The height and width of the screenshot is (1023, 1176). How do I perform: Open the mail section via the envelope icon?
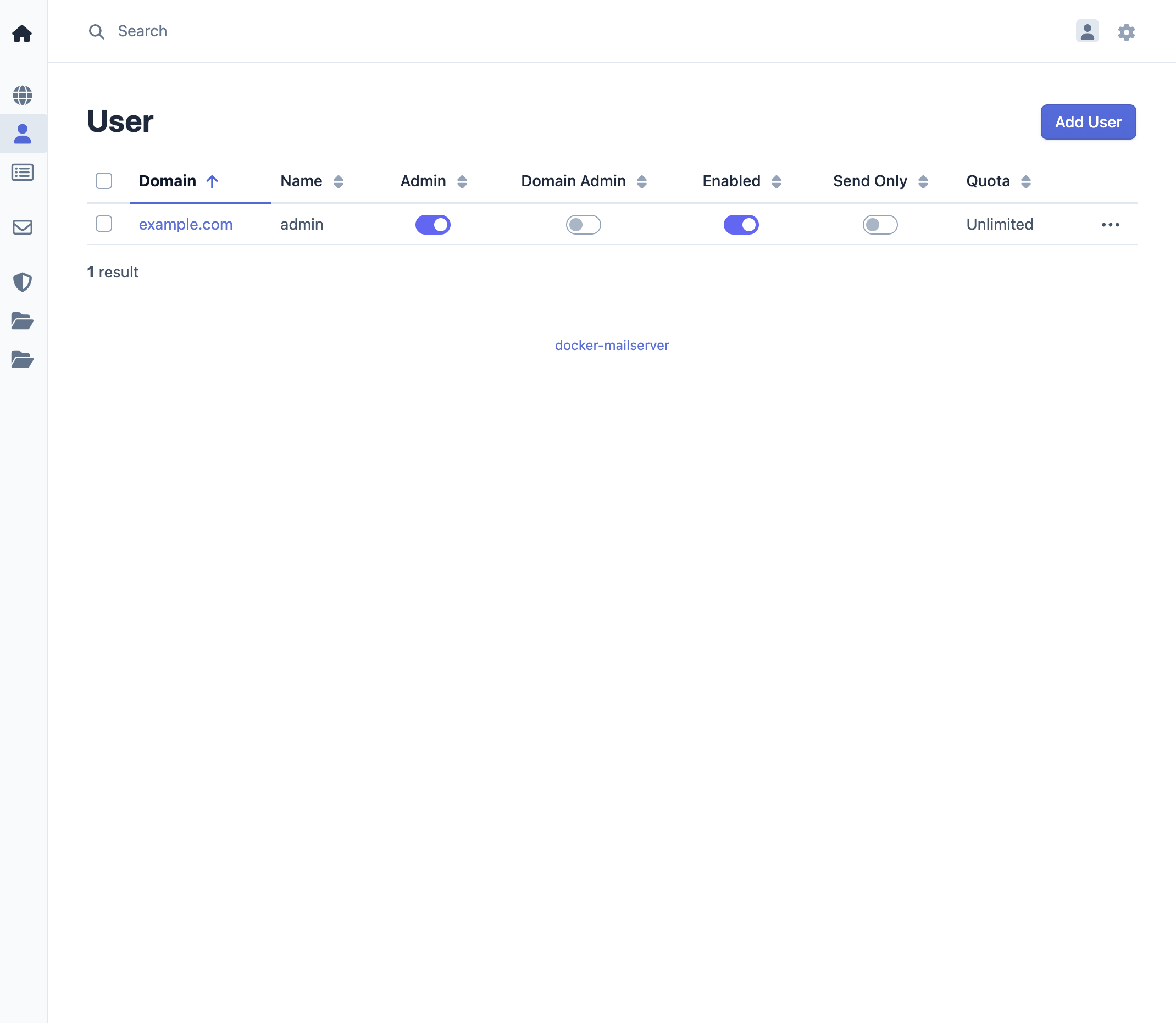[23, 227]
